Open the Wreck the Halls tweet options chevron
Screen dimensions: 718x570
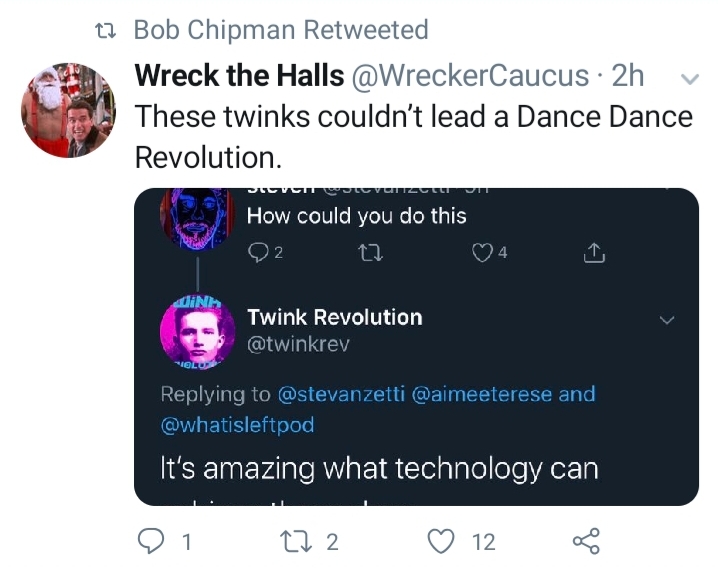click(x=688, y=78)
